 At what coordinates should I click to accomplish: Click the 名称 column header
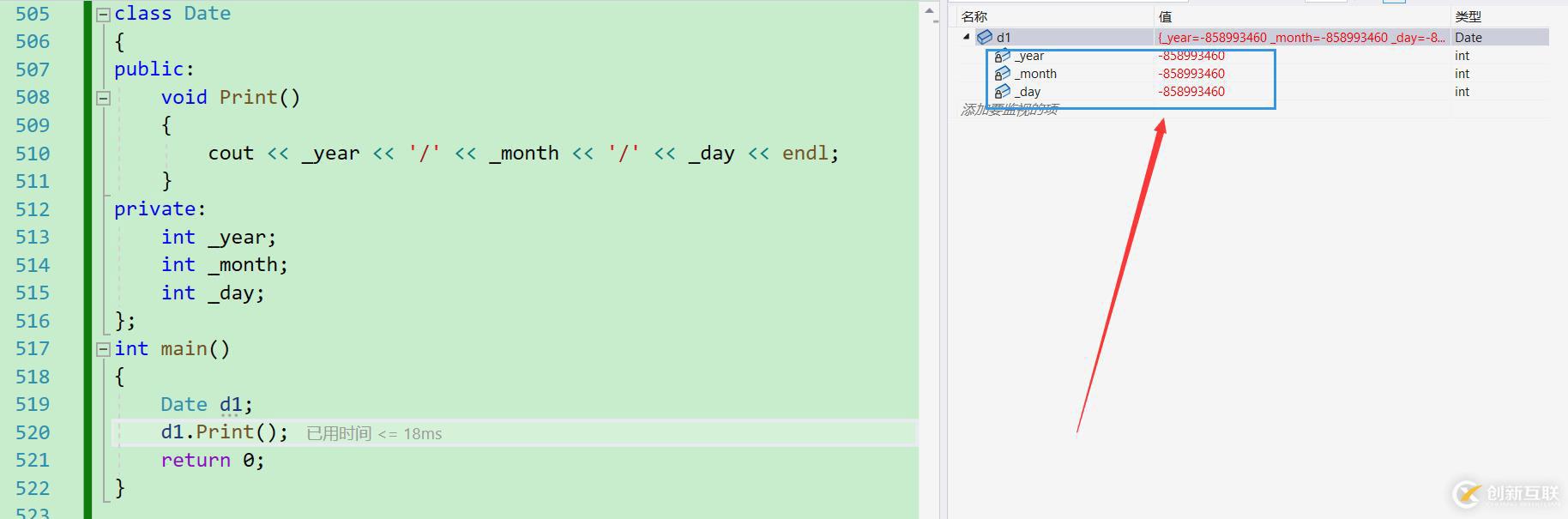pos(974,16)
